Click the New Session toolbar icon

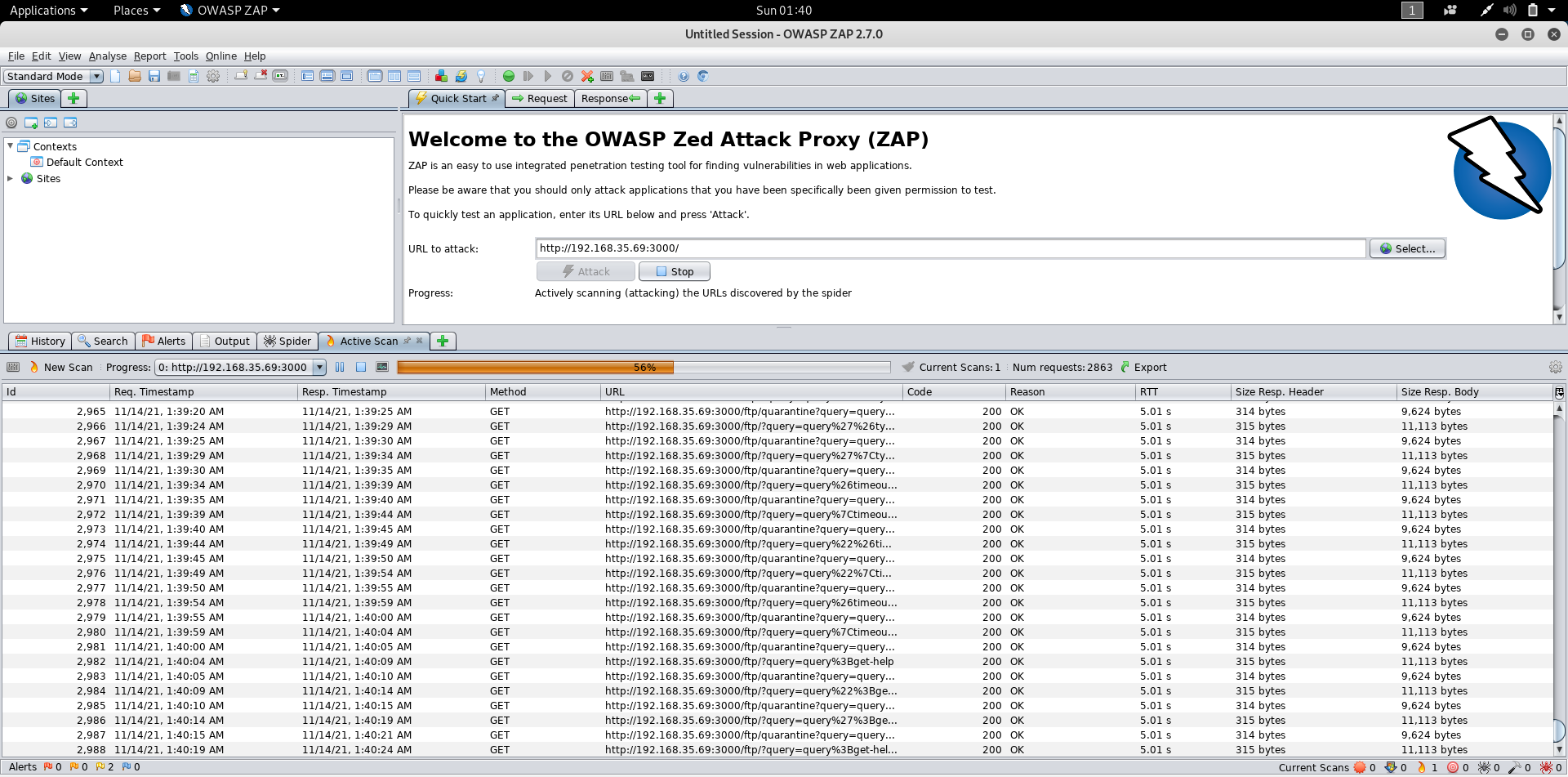[115, 76]
